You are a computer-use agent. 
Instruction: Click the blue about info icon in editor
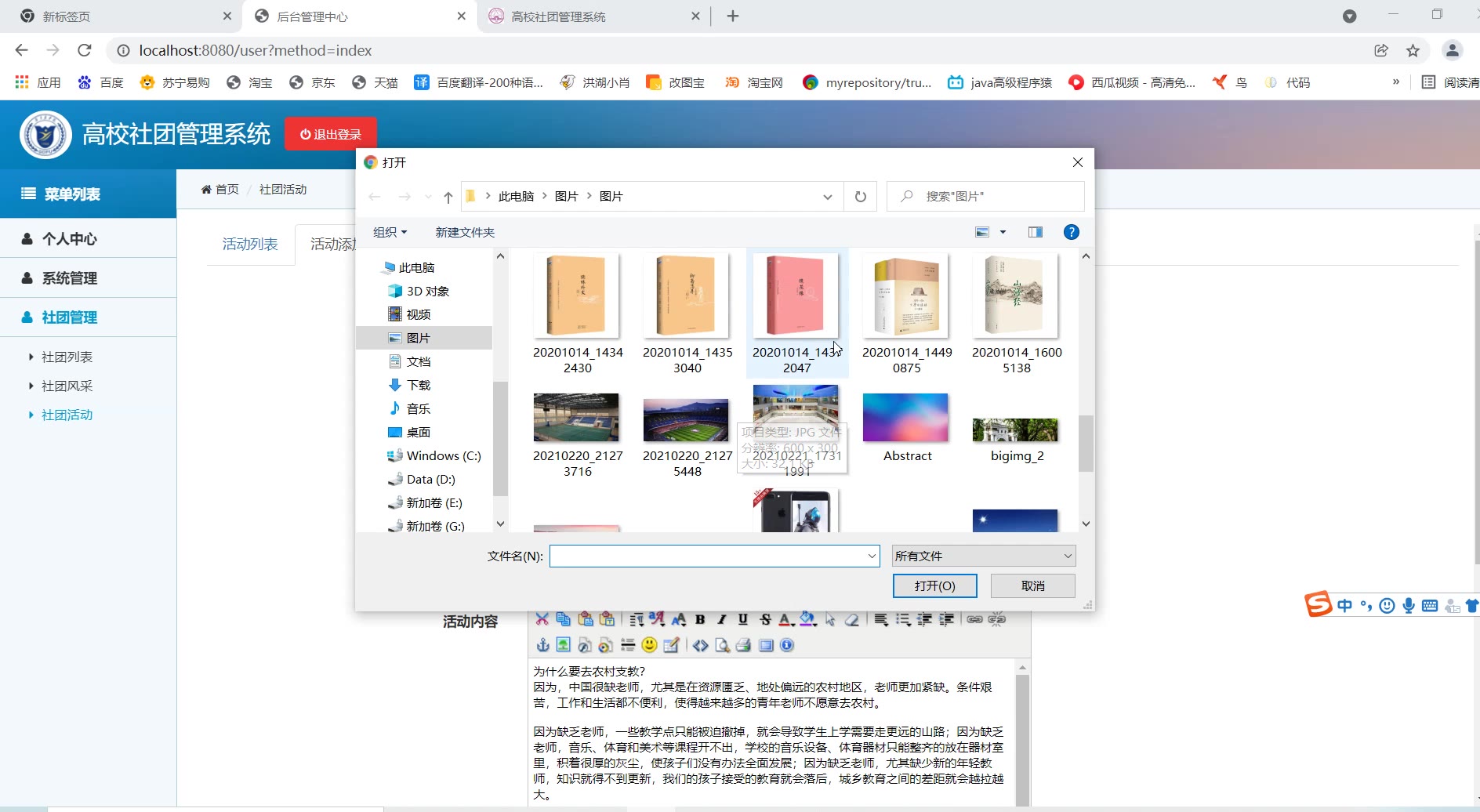click(x=787, y=645)
